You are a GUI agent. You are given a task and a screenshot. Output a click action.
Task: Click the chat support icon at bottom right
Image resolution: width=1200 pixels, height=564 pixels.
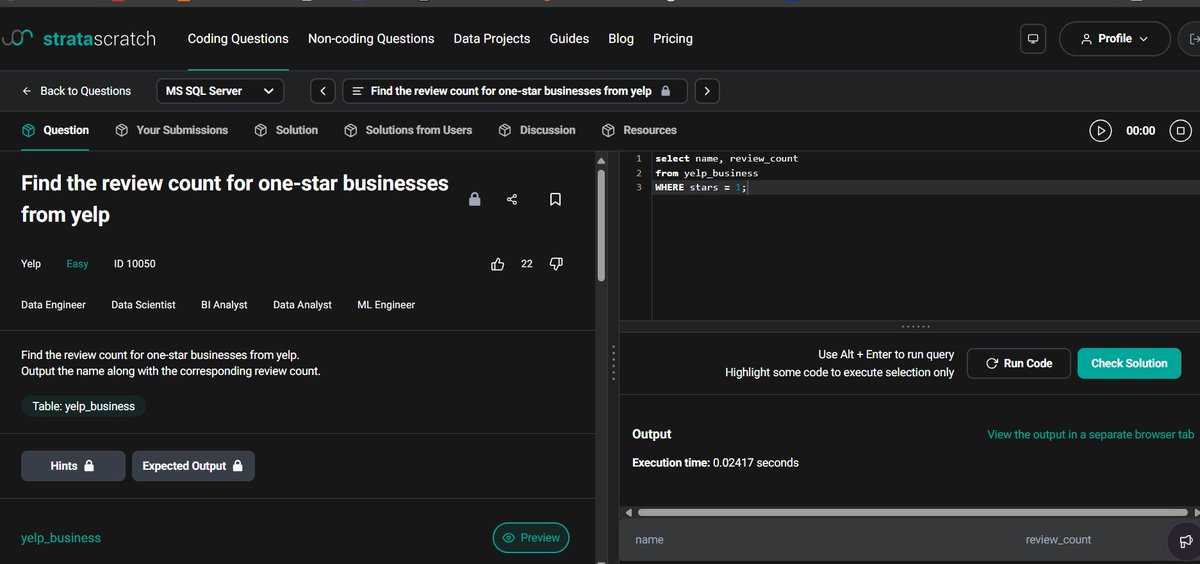point(1186,540)
